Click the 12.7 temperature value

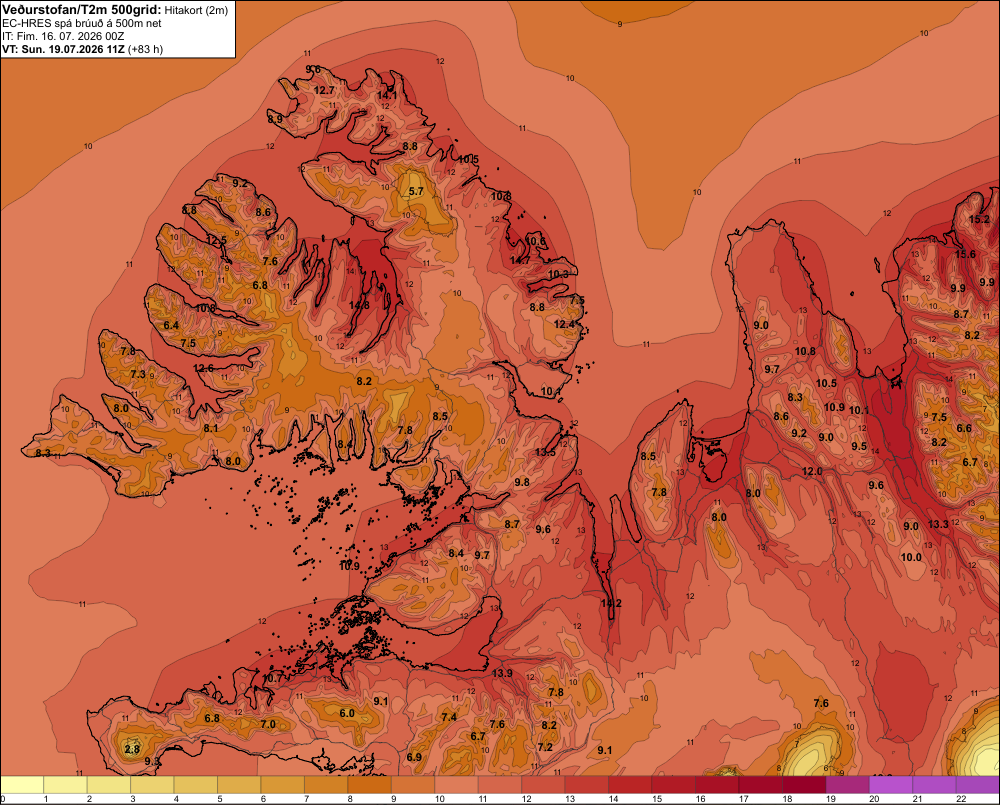point(324,90)
